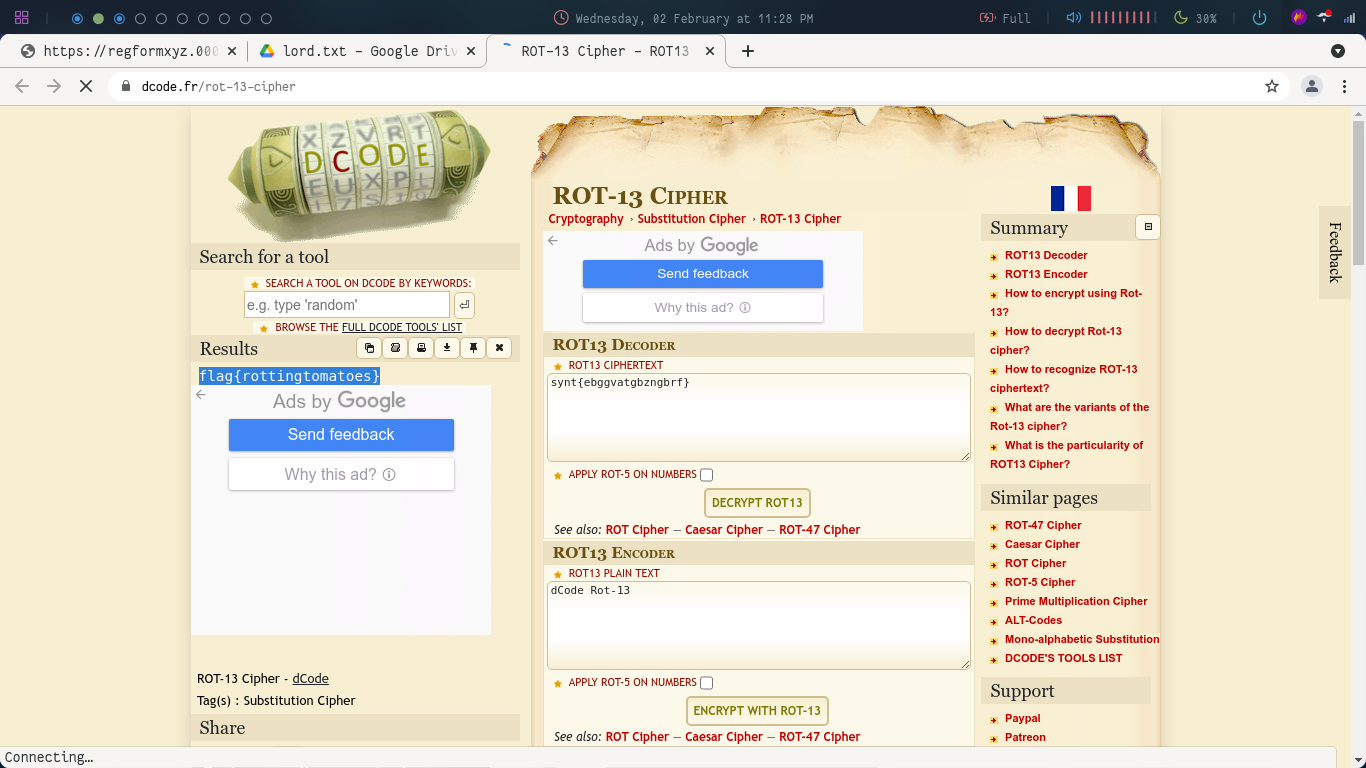Open ROT13 Encoder summary link
This screenshot has height=768, width=1366.
point(1046,274)
